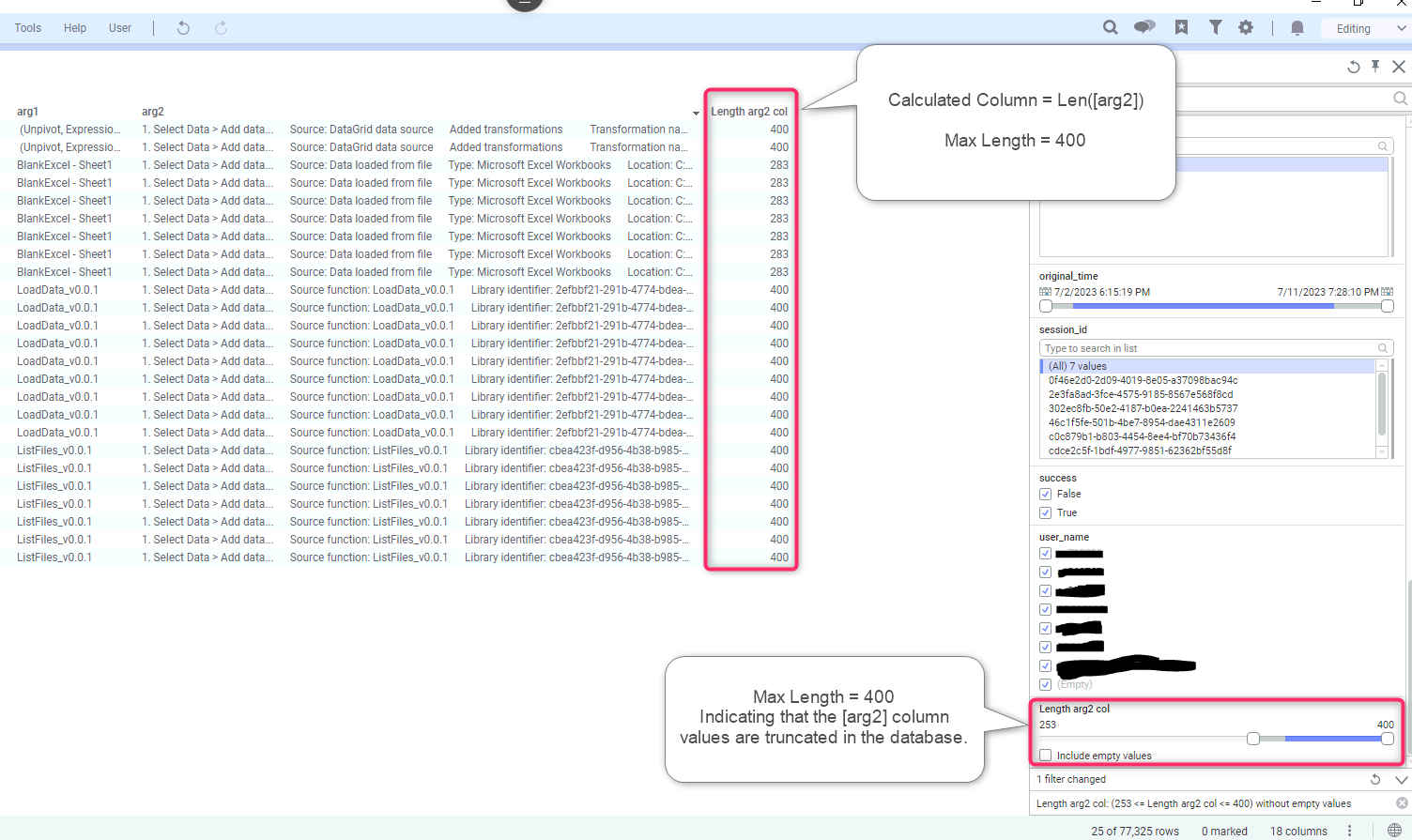This screenshot has height=840, width=1412.
Task: Click the 18 columns status text
Action: 1298,831
